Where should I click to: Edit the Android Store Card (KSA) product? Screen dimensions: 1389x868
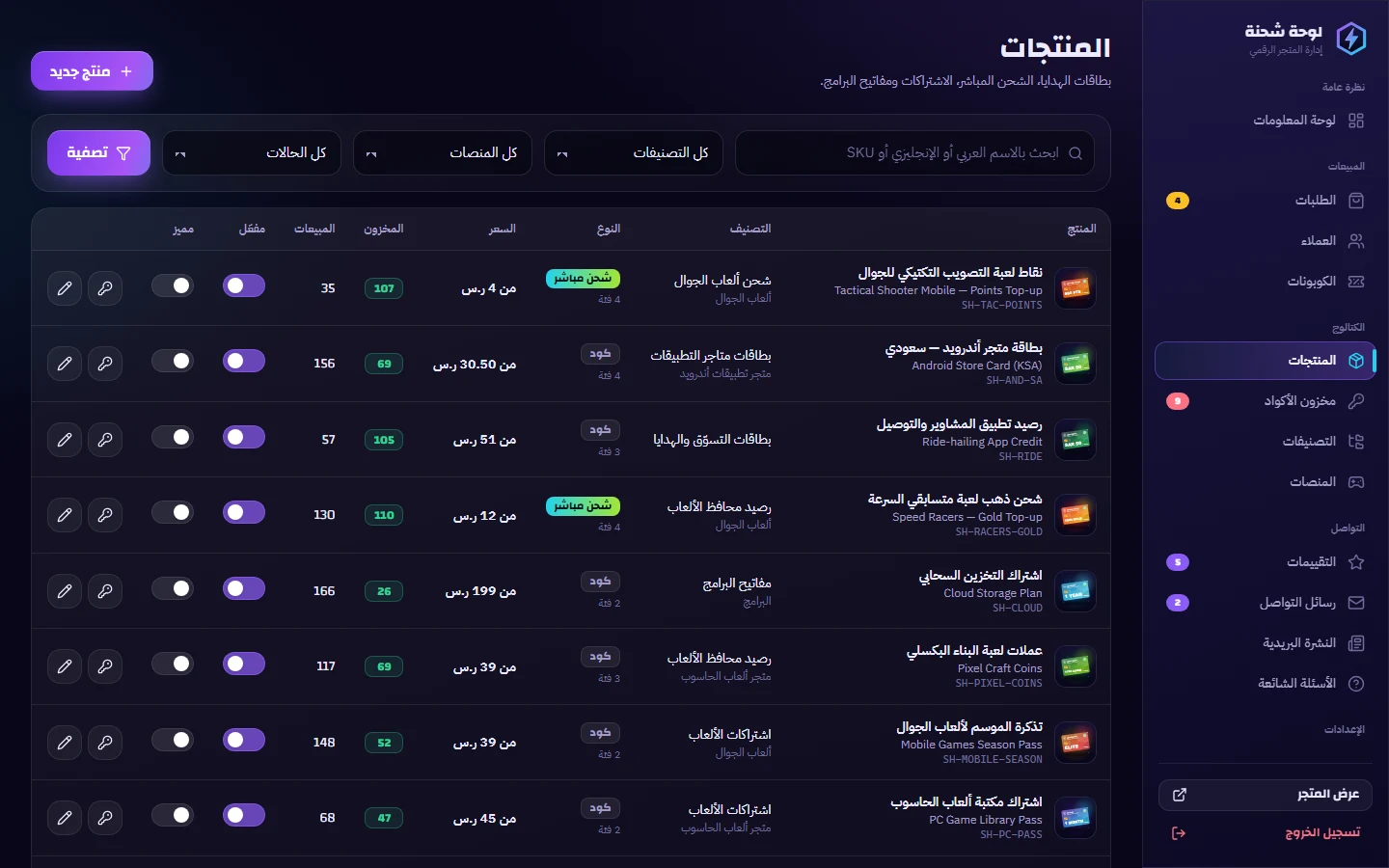pyautogui.click(x=65, y=364)
